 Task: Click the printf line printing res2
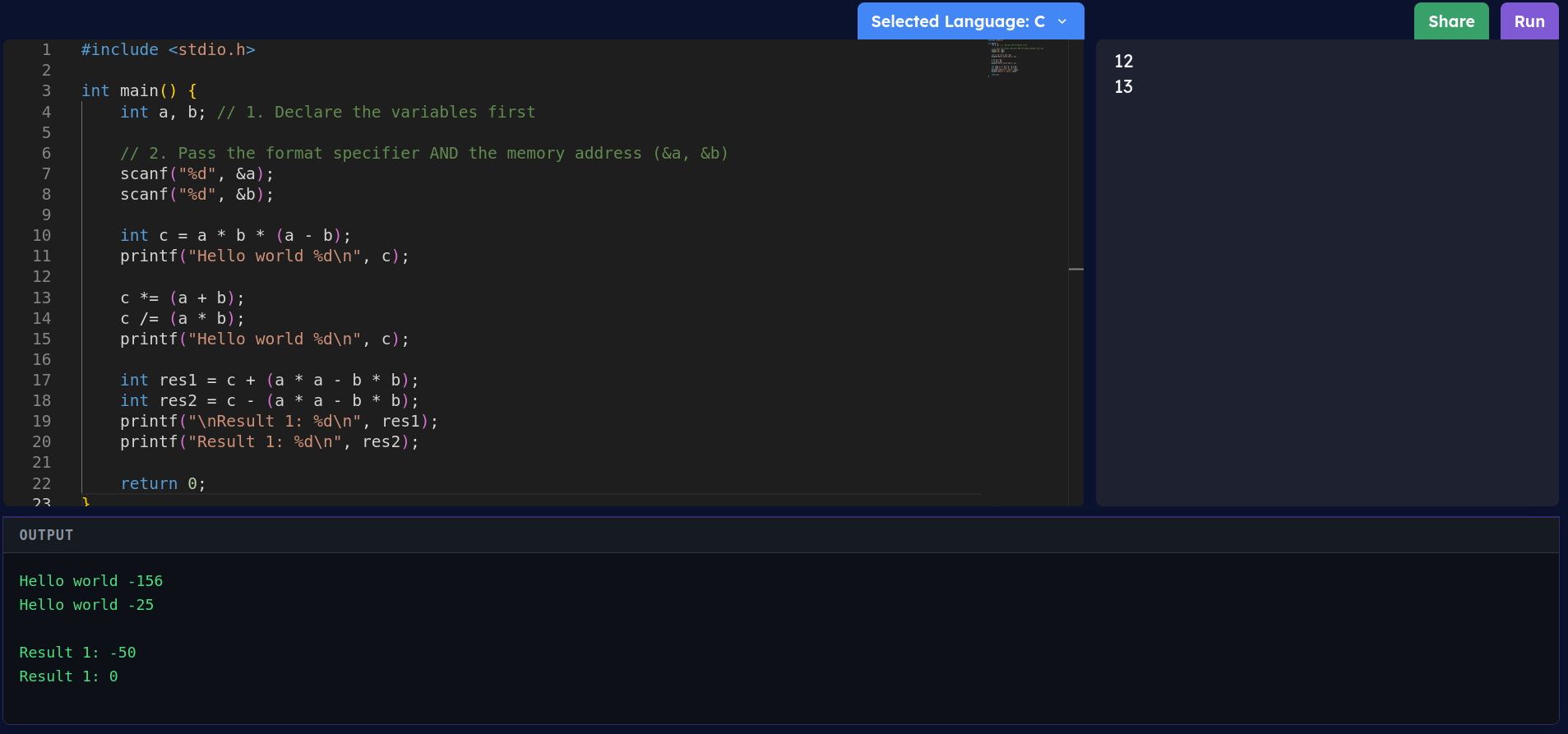pos(270,441)
